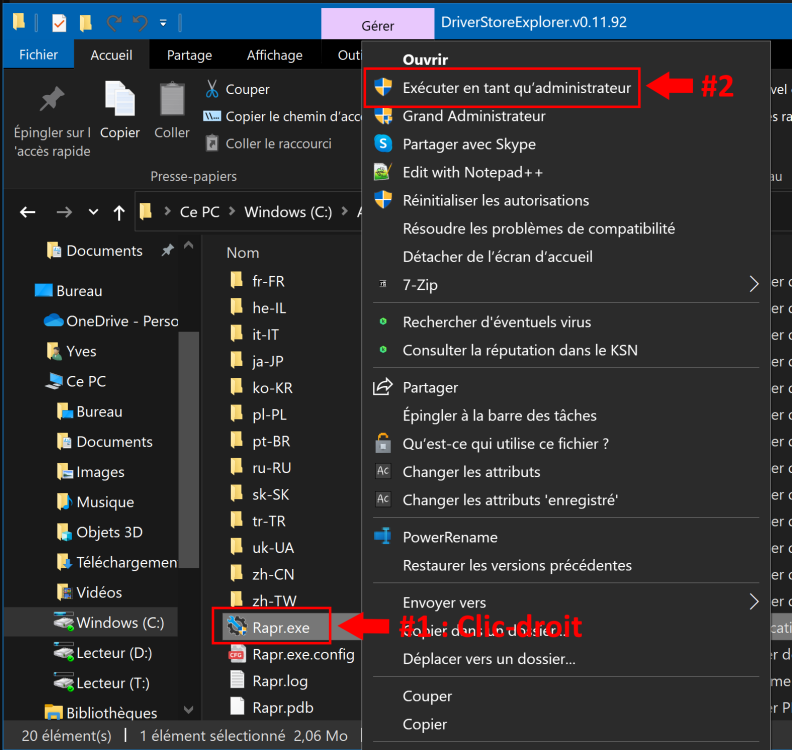Select Windows (C:) in navigation pane
The height and width of the screenshot is (750, 792).
(x=120, y=622)
